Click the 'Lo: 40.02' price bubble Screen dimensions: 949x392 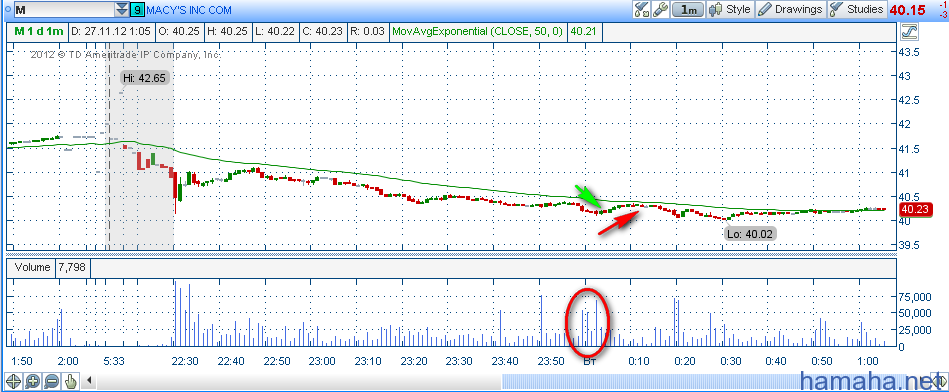tap(750, 234)
